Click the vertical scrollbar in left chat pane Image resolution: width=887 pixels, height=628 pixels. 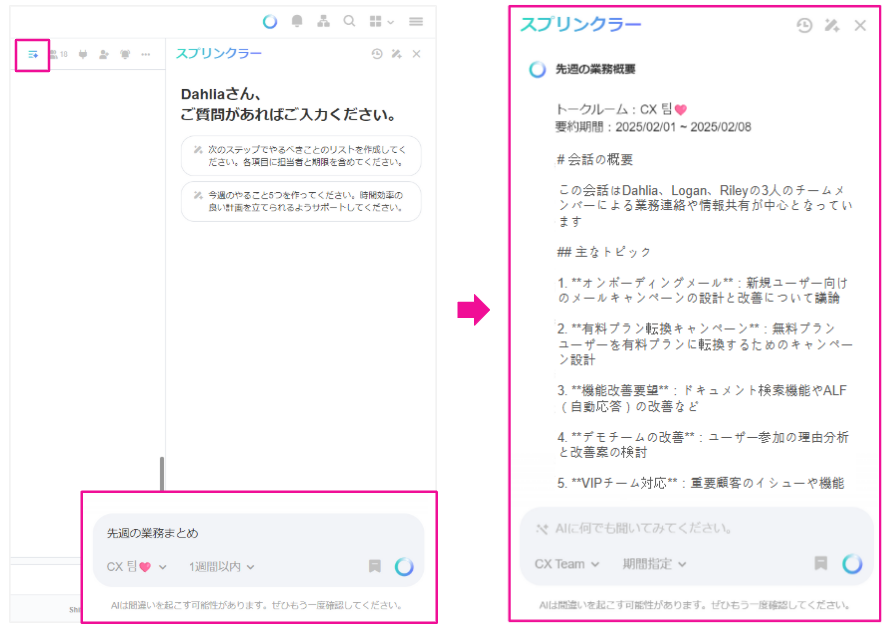(x=162, y=474)
